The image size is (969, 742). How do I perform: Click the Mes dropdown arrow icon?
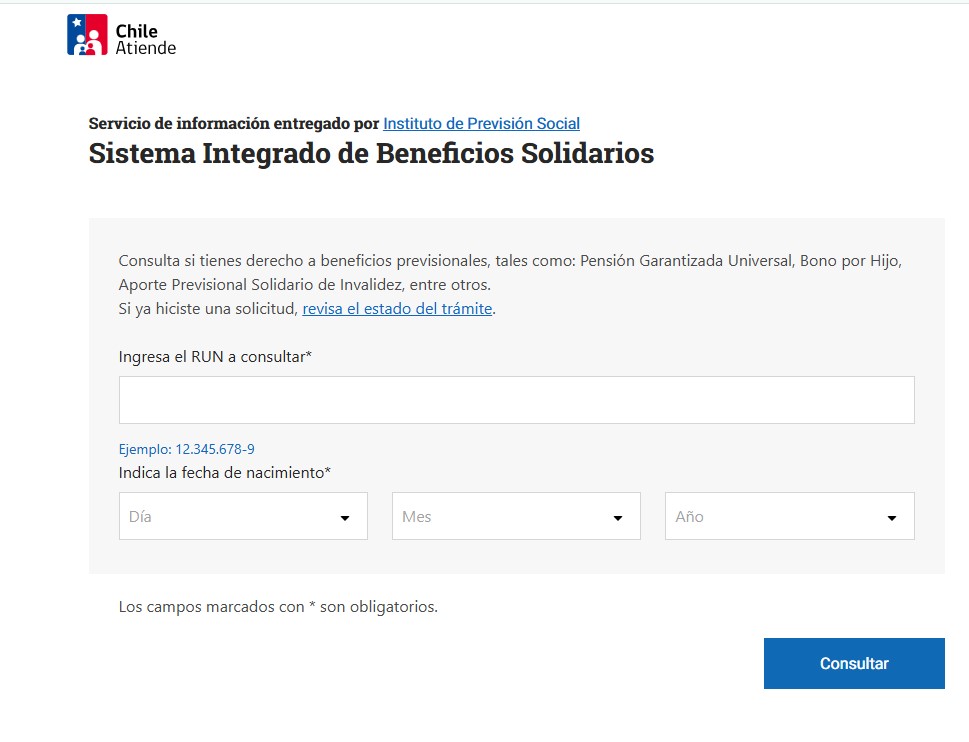[x=618, y=518]
